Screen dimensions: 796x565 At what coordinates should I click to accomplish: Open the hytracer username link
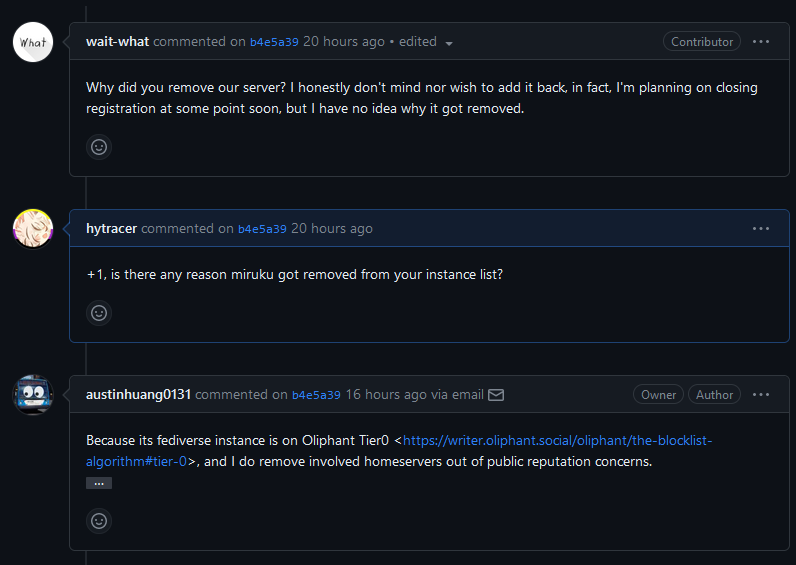(x=112, y=229)
